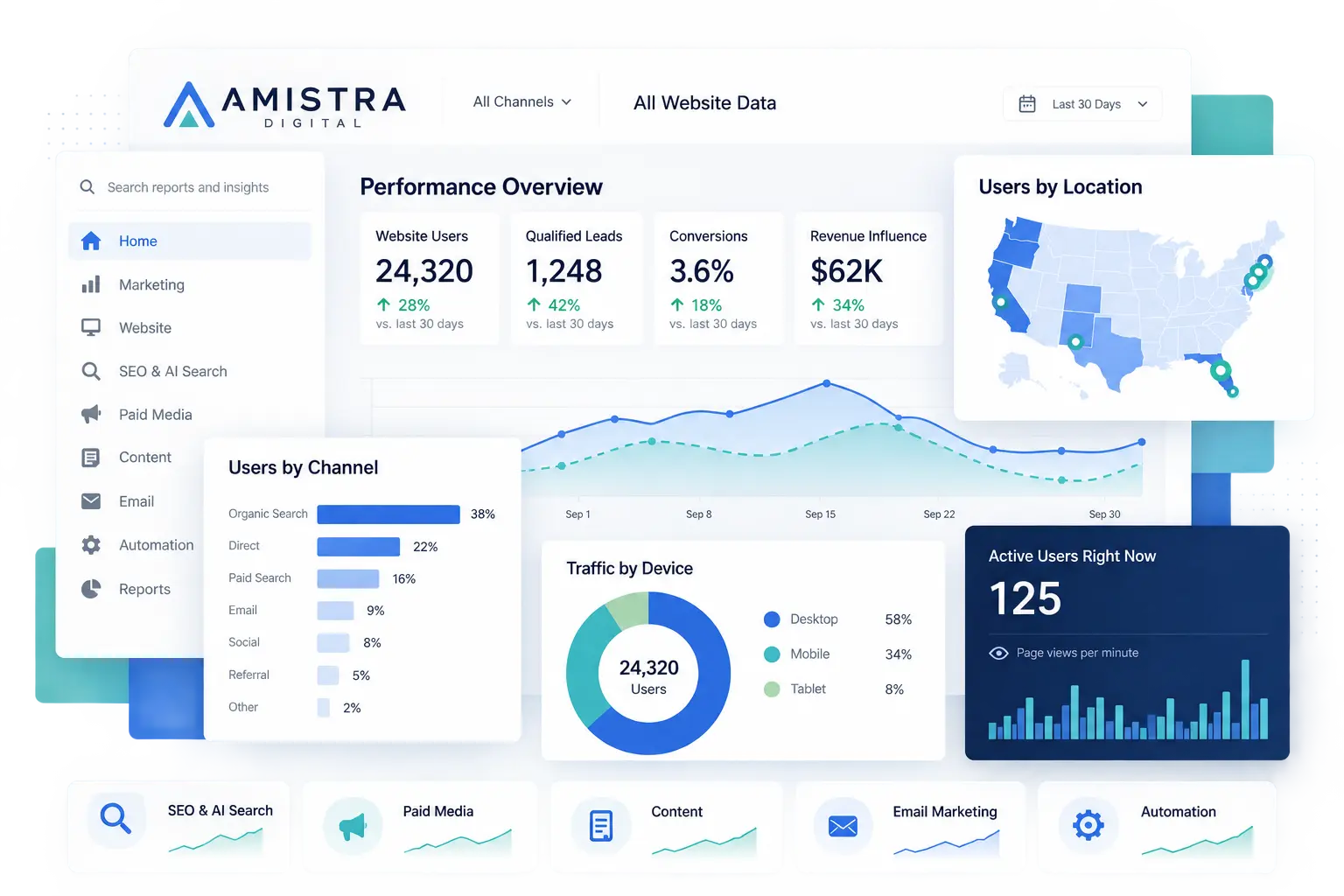The image size is (1344, 896).
Task: Click the peak data point near Sep 15
Action: pyautogui.click(x=827, y=383)
